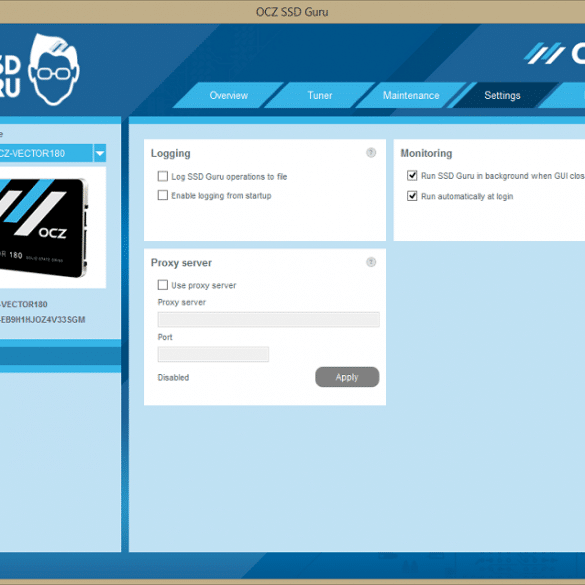Switch to the Tuner tab
Viewport: 585px width, 585px height.
point(320,96)
